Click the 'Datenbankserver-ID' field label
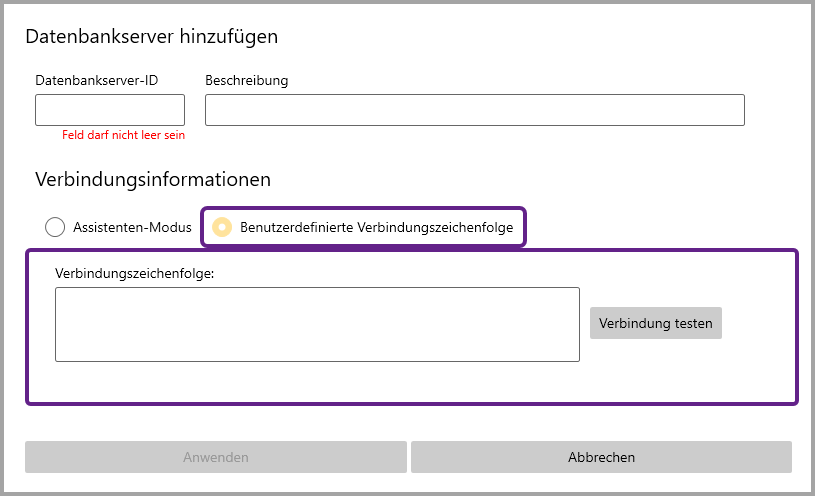815x496 pixels. click(97, 80)
